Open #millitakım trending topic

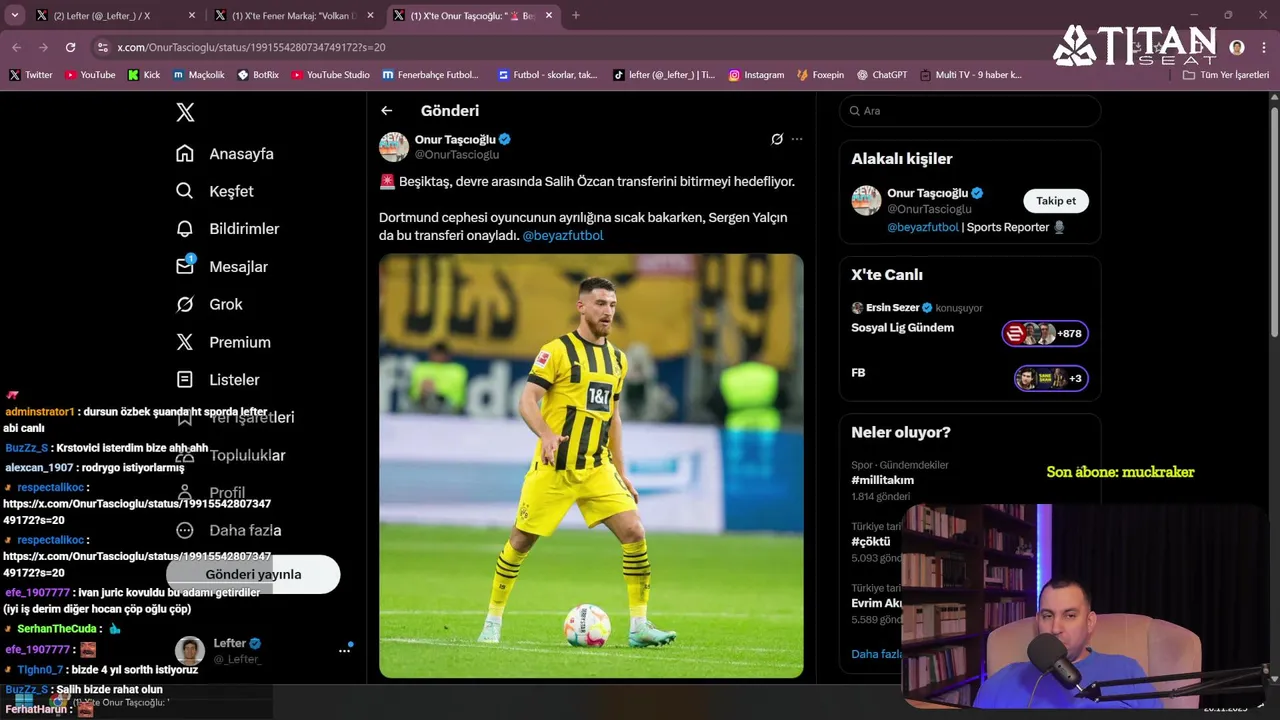pyautogui.click(x=882, y=480)
